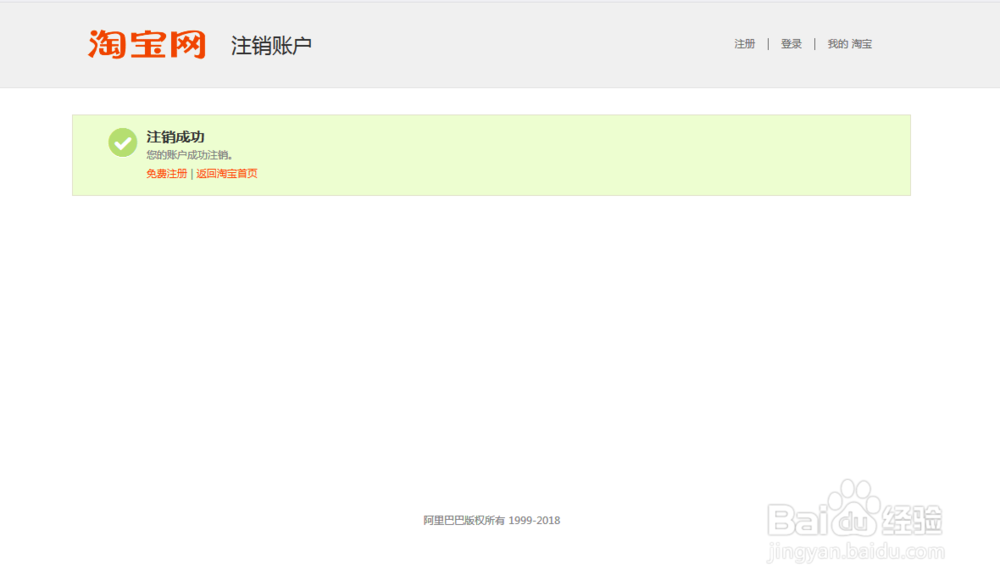This screenshot has width=1000, height=586.
Task: Click the Taobao 淘宝网 logo
Action: pos(148,43)
